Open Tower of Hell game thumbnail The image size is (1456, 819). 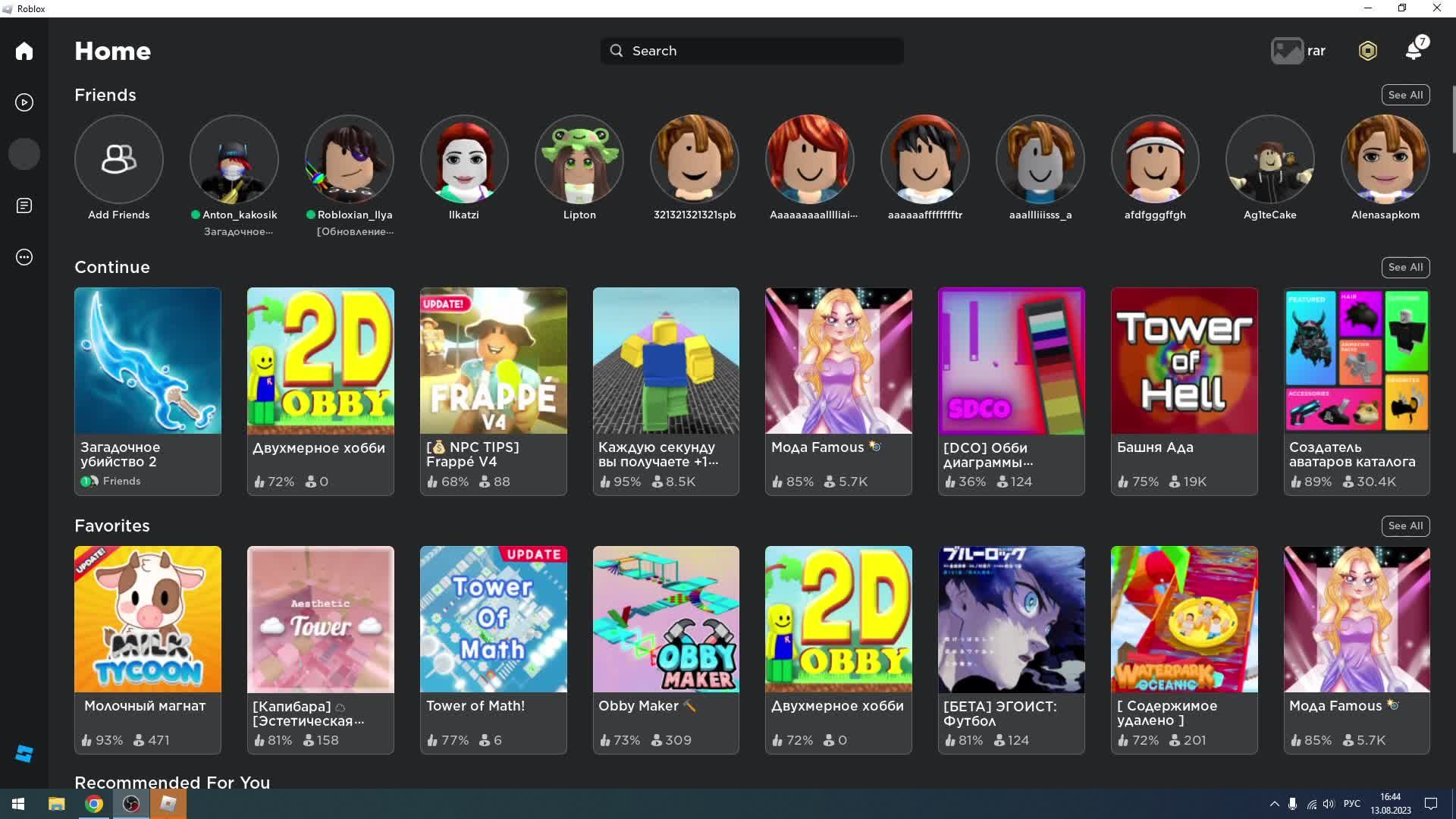pos(1184,361)
